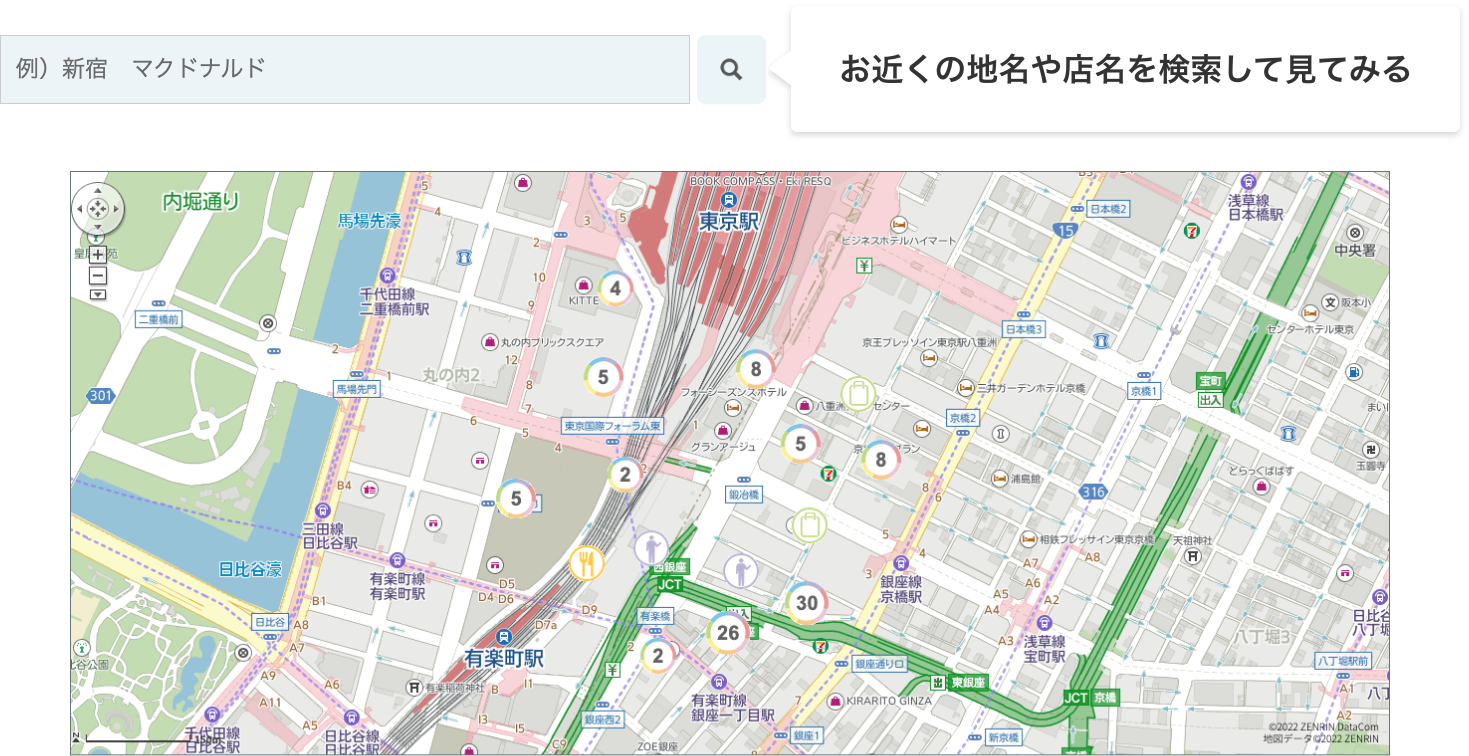Click the 馬場先門 intersection label
1469x756 pixels.
pyautogui.click(x=358, y=388)
